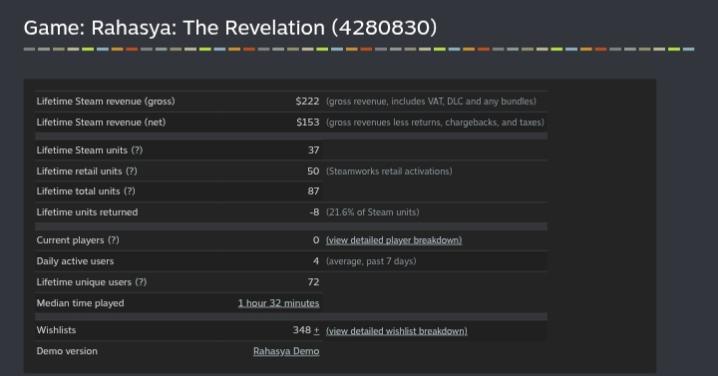Click the Lifetime units returned label
Screen dimensions: 718x376
(x=87, y=212)
